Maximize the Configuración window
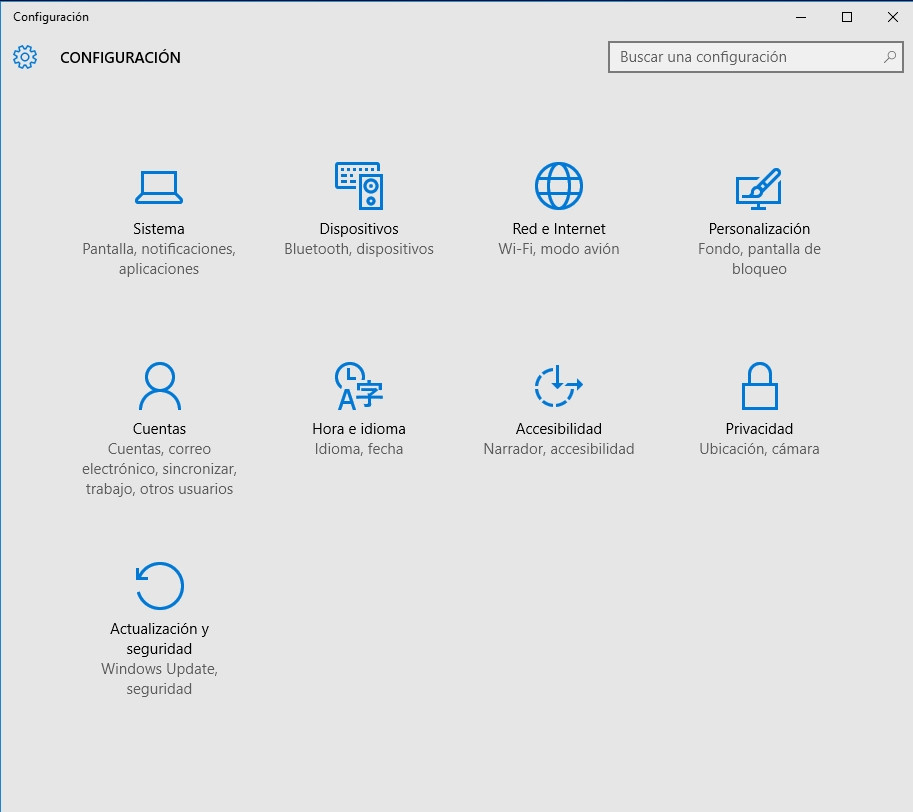This screenshot has height=812, width=913. (847, 17)
